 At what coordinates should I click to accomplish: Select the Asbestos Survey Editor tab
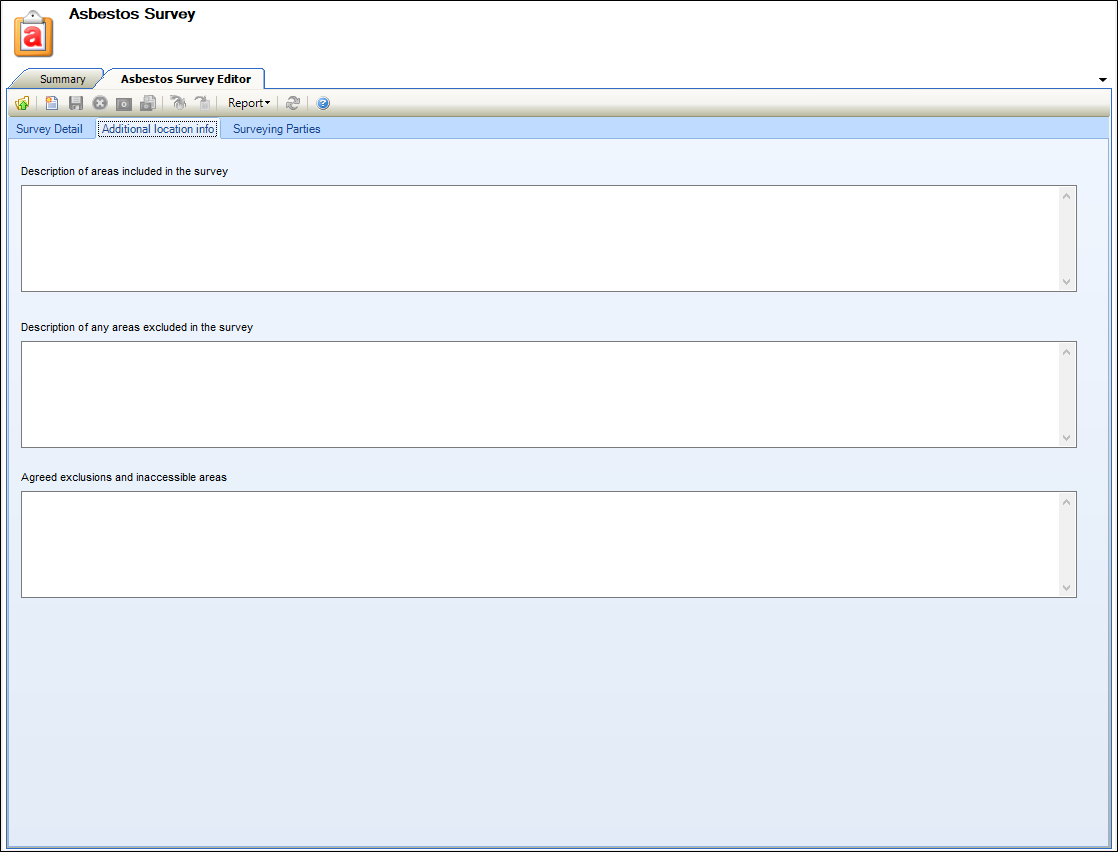pyautogui.click(x=185, y=79)
